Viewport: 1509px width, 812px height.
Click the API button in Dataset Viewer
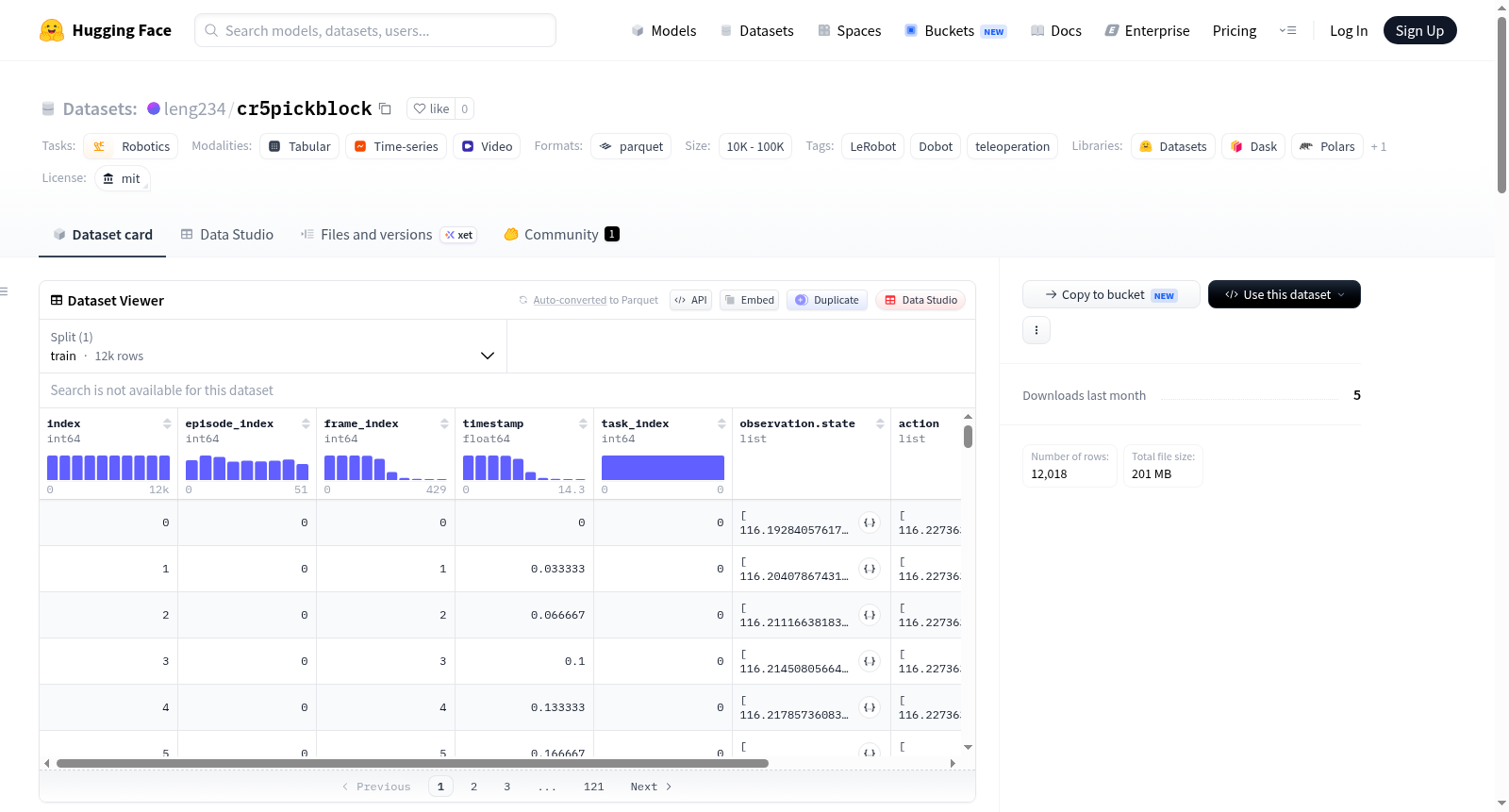[x=690, y=300]
